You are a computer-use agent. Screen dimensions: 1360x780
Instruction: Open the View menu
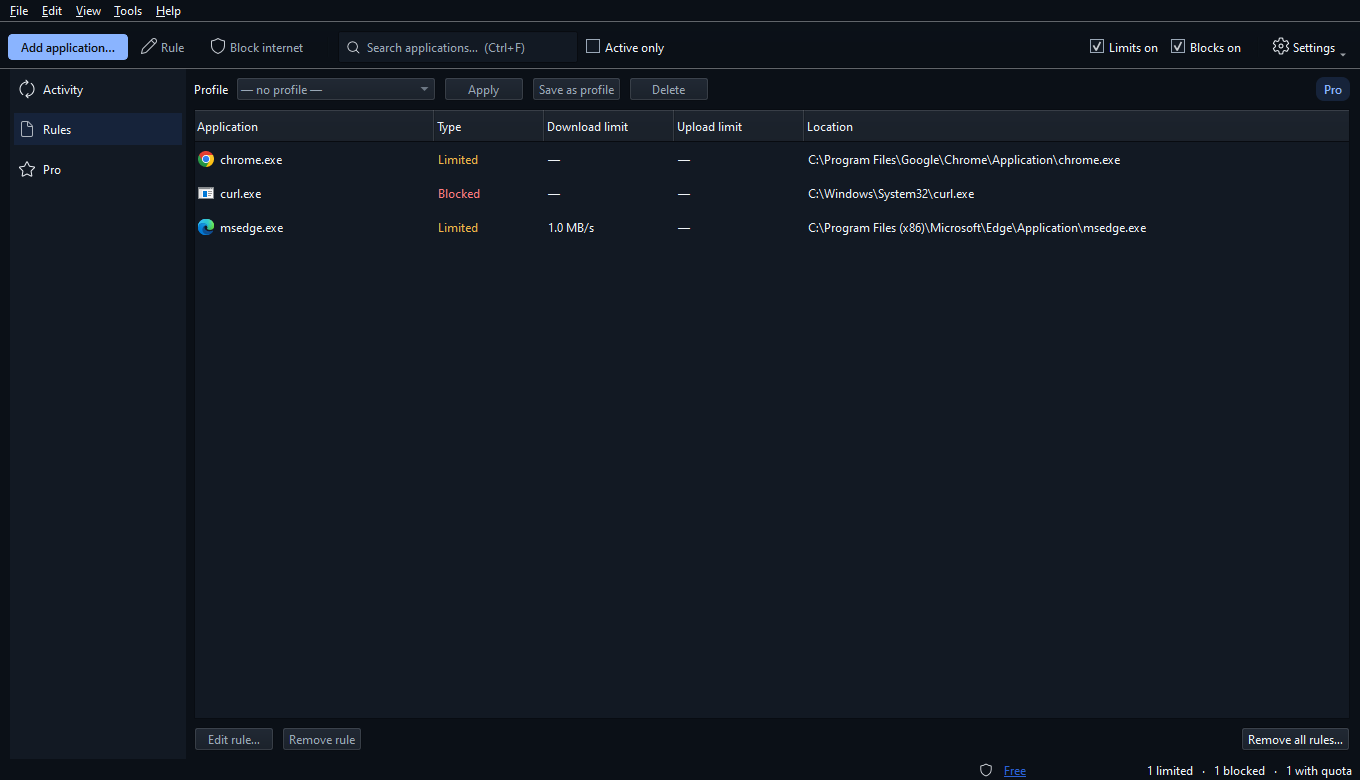pos(88,10)
